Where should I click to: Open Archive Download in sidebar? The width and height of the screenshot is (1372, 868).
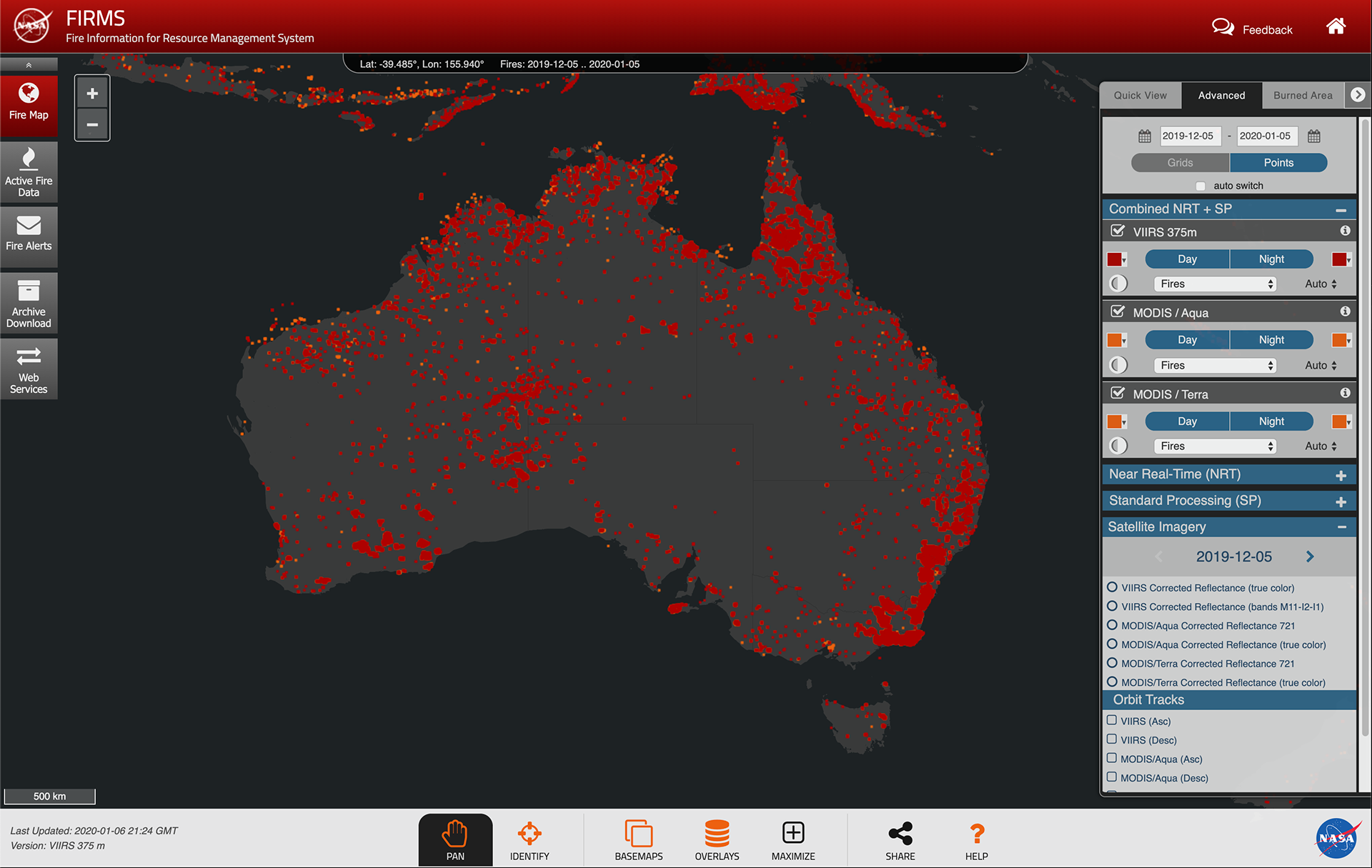29,303
